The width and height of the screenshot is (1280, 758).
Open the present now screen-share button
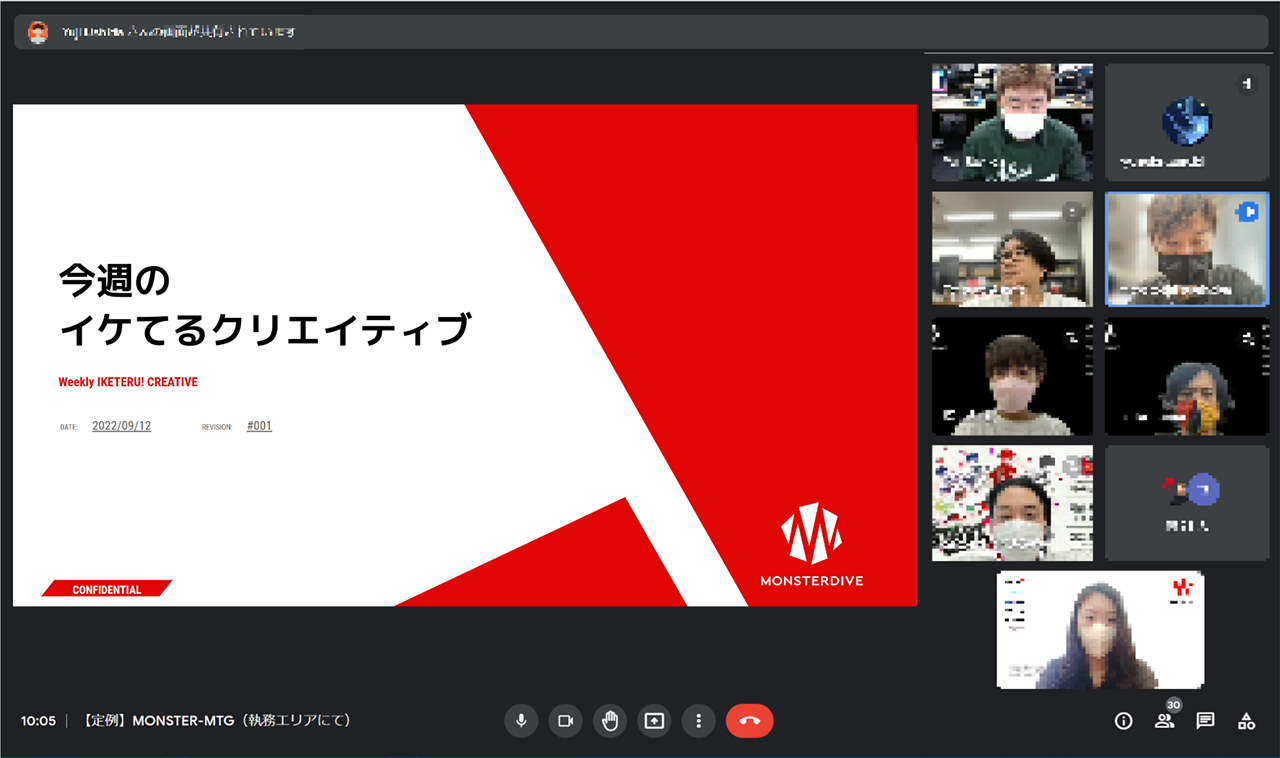(654, 720)
